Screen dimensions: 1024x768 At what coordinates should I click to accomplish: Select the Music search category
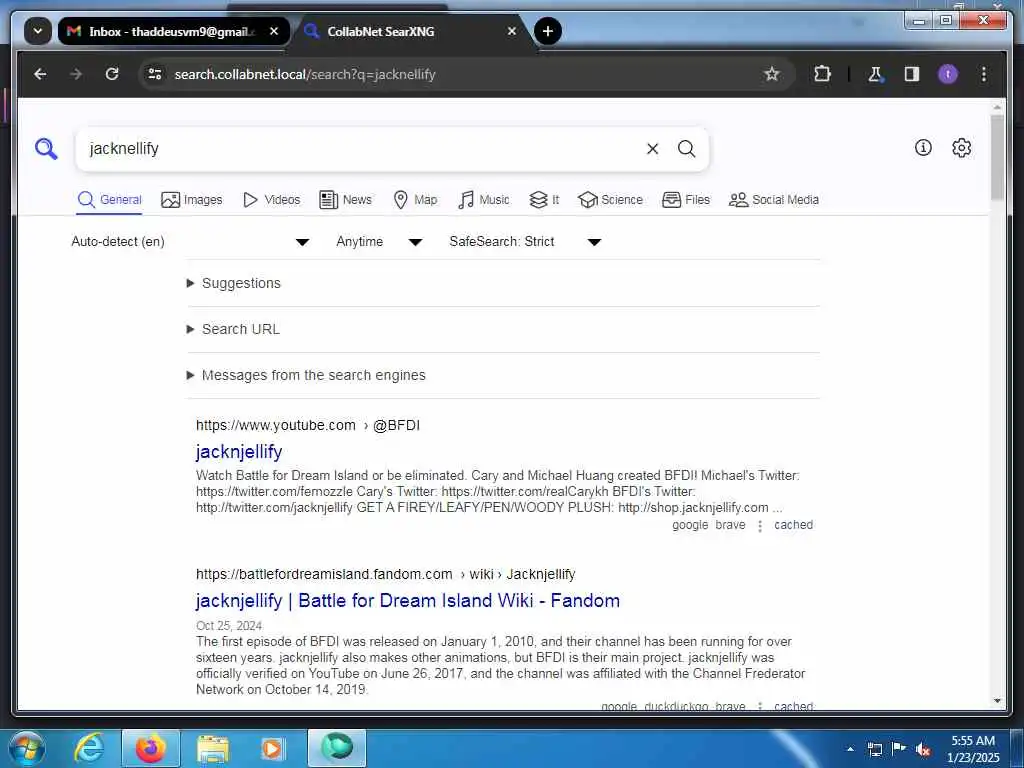(484, 200)
